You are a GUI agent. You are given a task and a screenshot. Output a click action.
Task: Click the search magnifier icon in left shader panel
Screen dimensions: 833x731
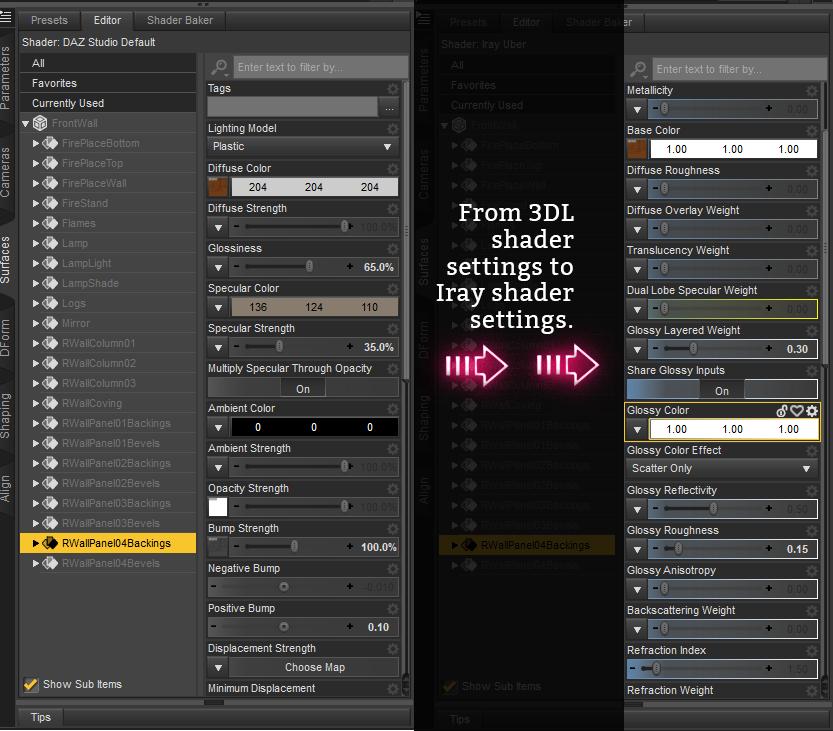coord(219,67)
